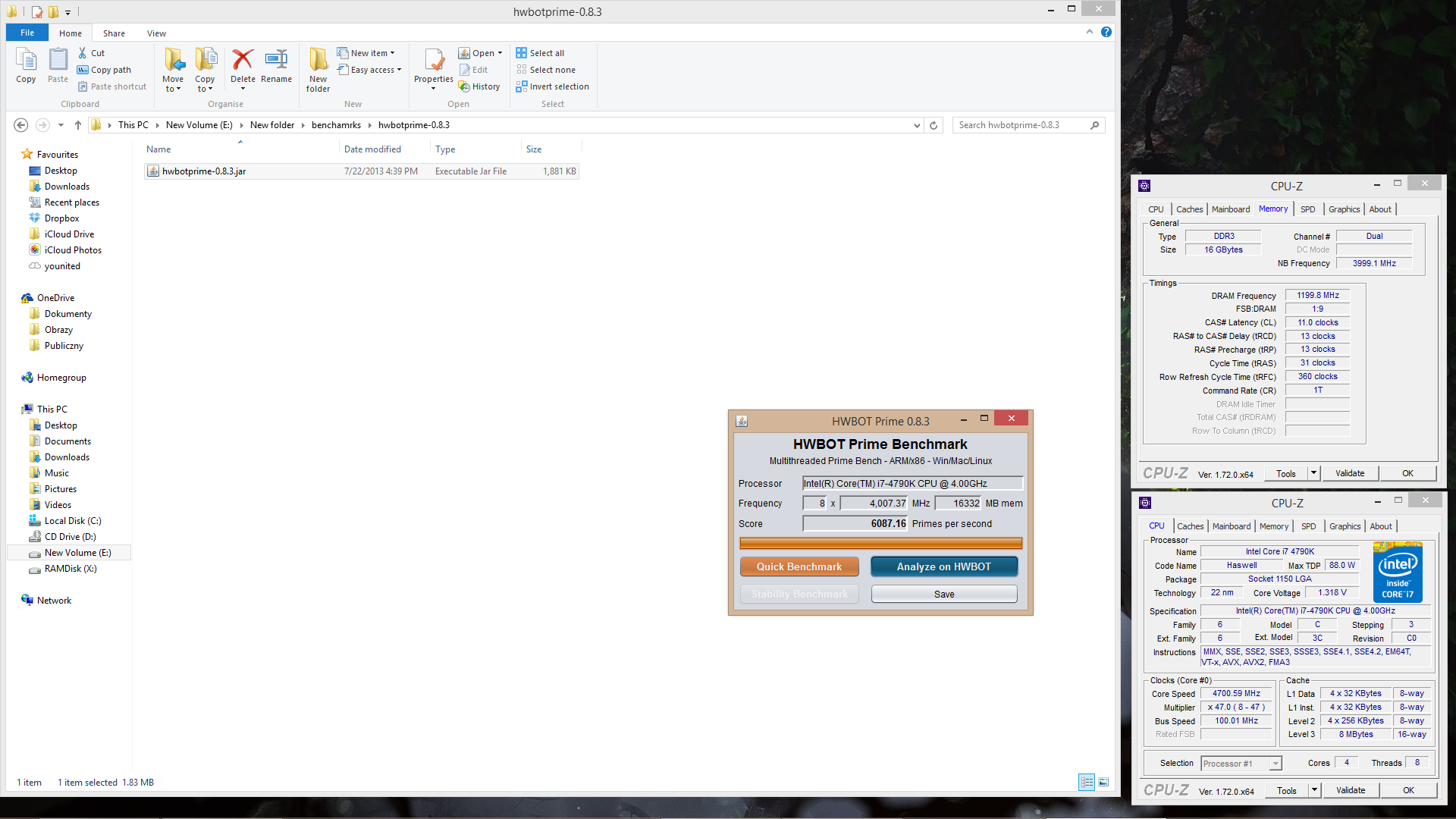Open the quick access toolbar customize arrow
The width and height of the screenshot is (1456, 819).
[x=67, y=12]
